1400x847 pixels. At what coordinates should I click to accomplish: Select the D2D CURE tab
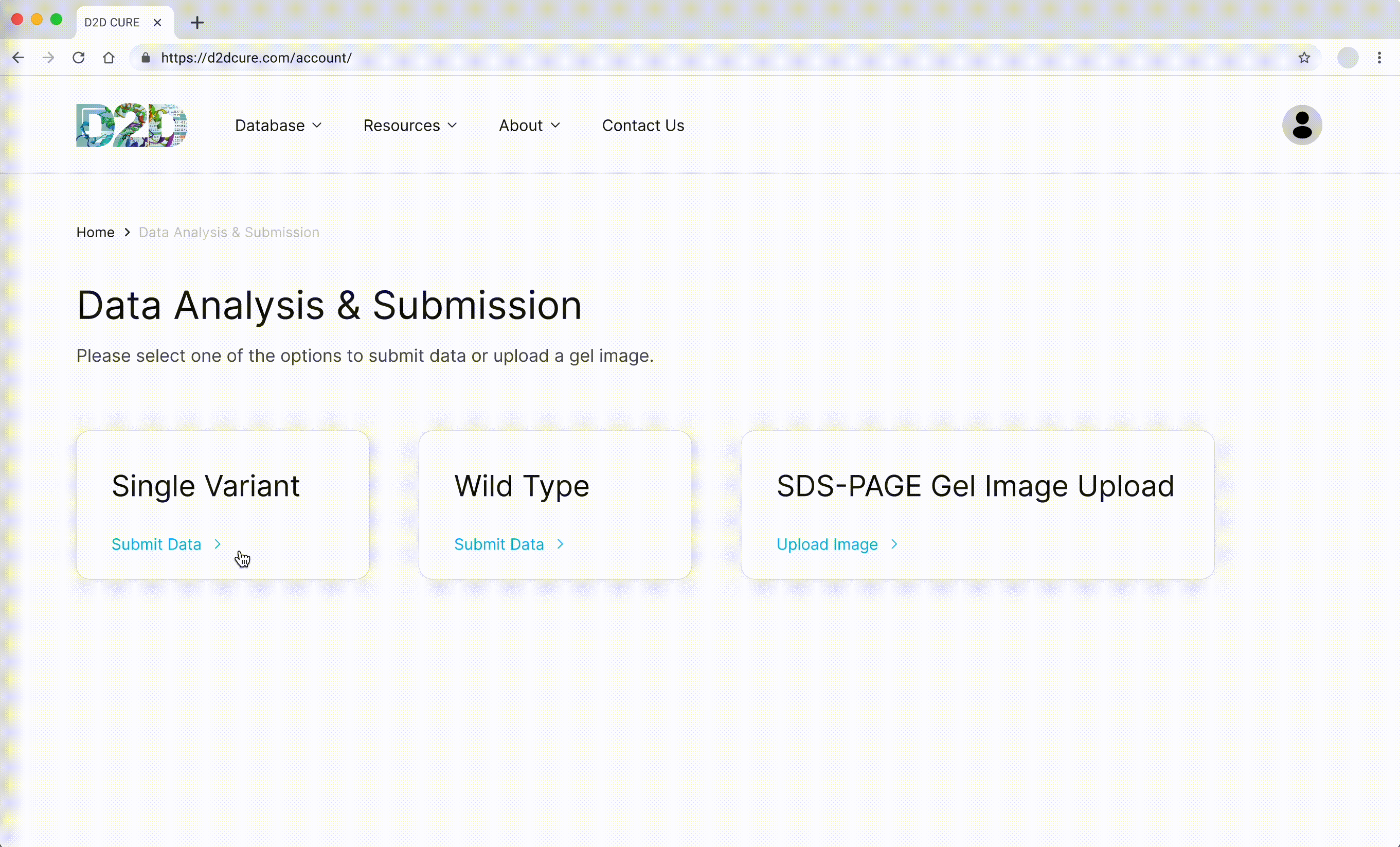coord(112,23)
